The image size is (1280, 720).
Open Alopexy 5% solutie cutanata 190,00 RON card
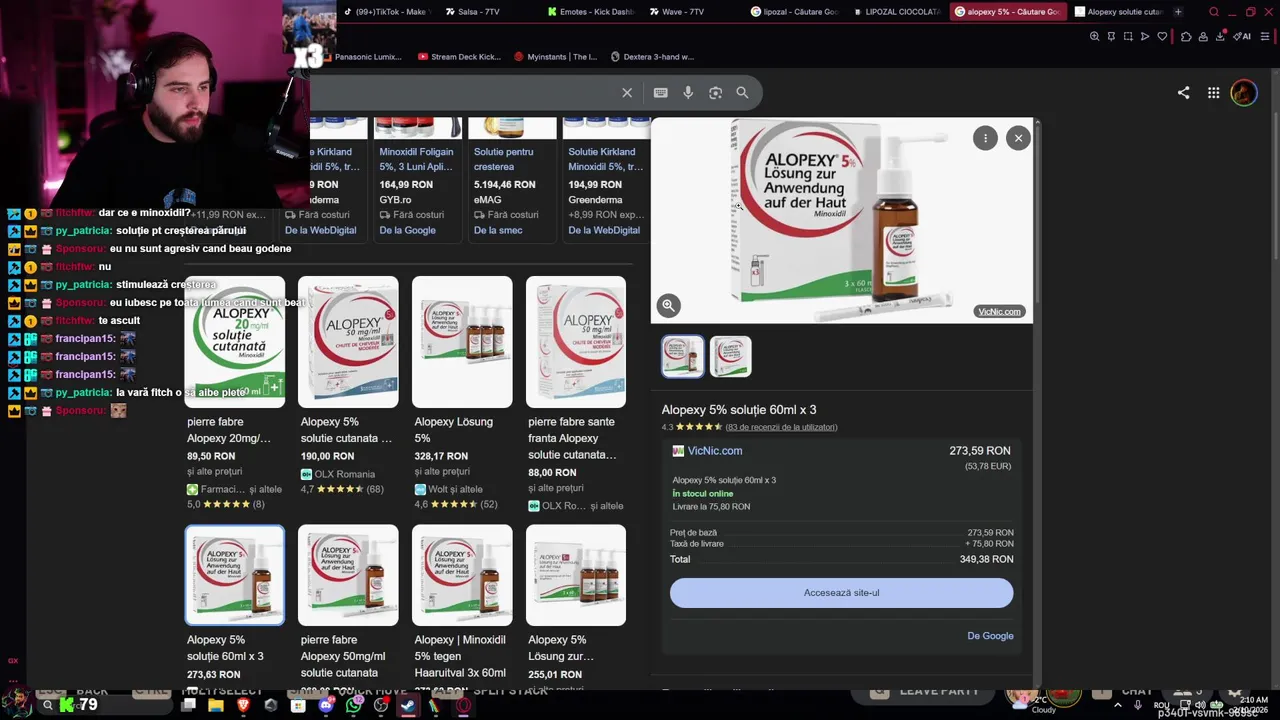point(348,387)
